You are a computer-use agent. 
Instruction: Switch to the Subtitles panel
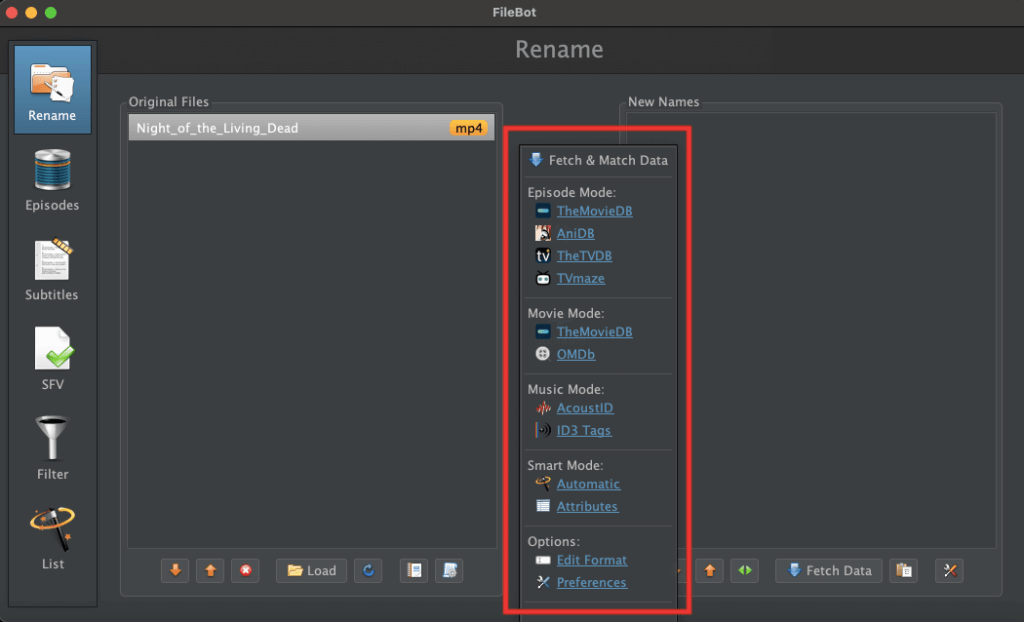tap(52, 270)
